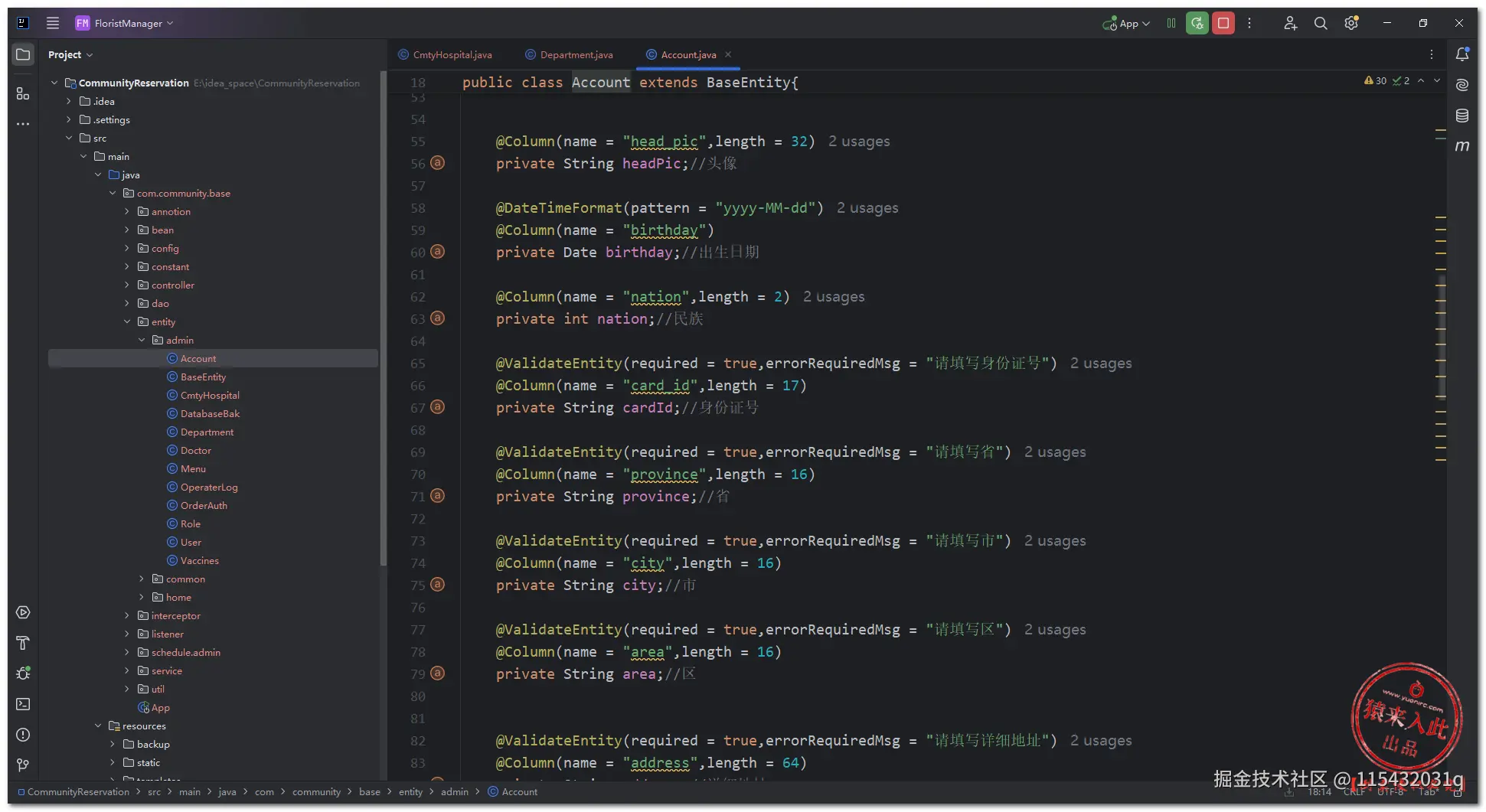Collapse the resources folder
This screenshot has width=1486, height=812.
tap(98, 726)
